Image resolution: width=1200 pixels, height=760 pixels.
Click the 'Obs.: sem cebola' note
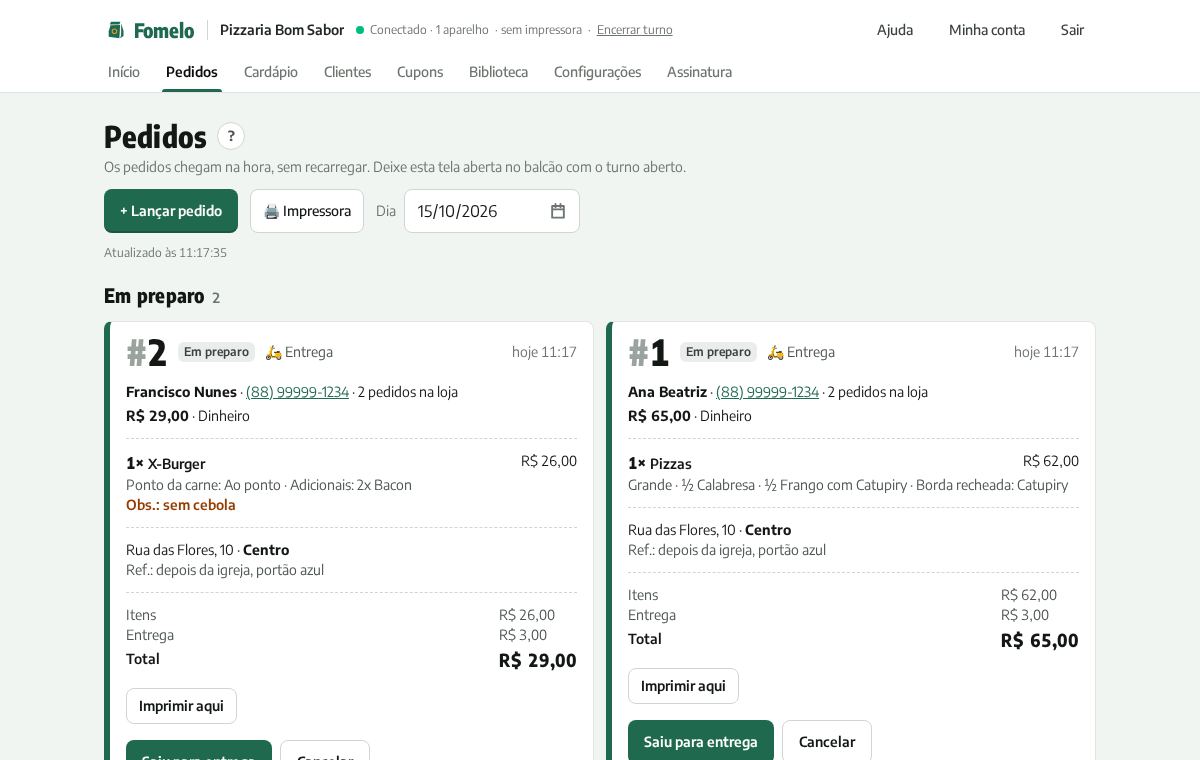coord(181,505)
